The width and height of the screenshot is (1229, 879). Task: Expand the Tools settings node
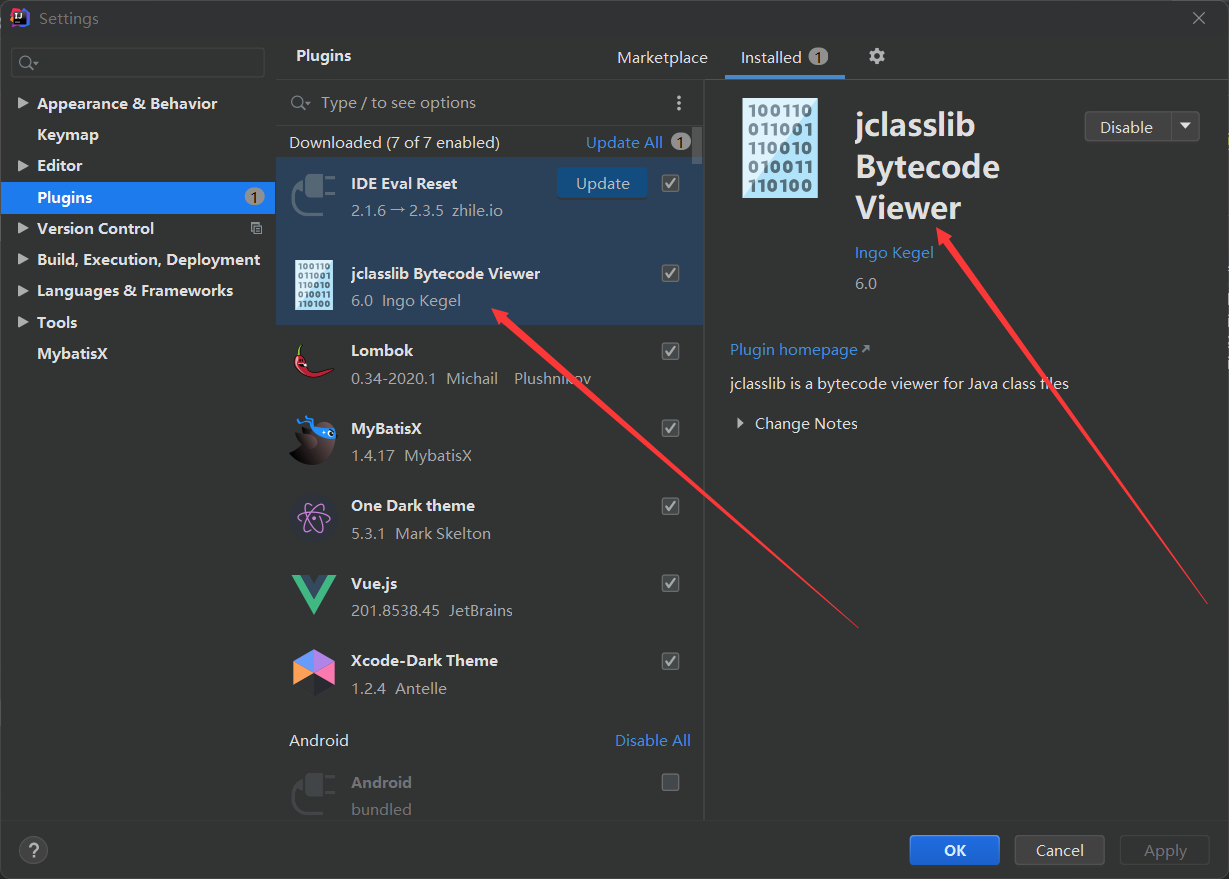tap(23, 322)
